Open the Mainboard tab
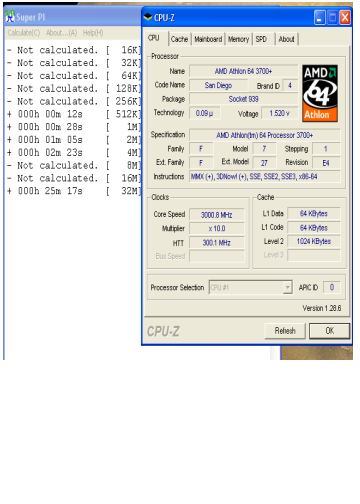The width and height of the screenshot is (360, 504). point(208,39)
